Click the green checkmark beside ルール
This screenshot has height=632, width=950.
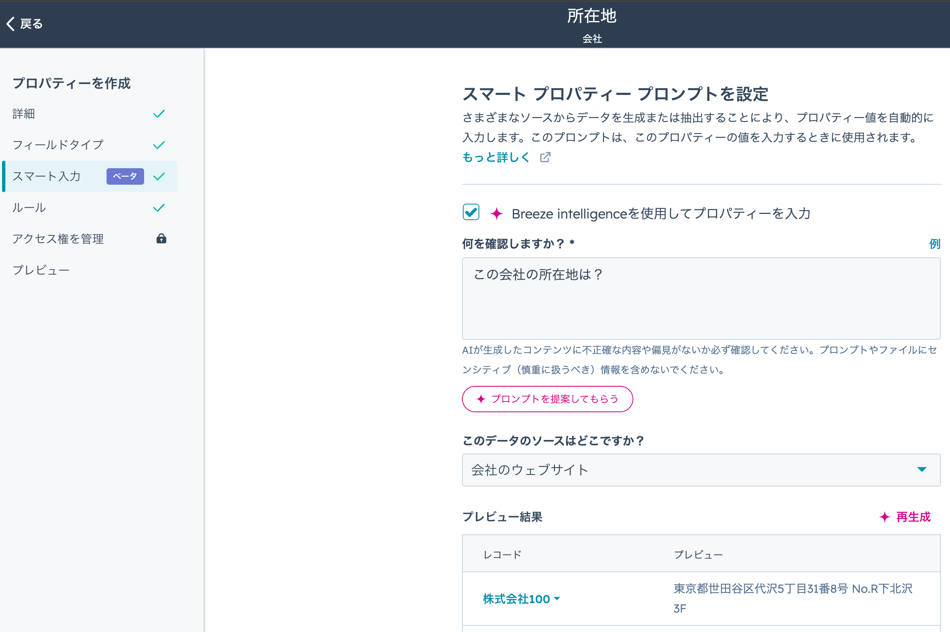point(159,208)
